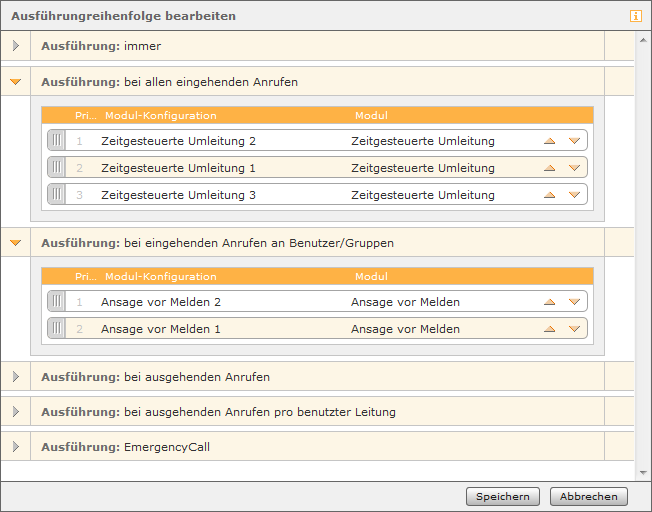This screenshot has width=652, height=512.
Task: Expand 'bei ausgehenden Anrufen pro benutzter Leitung'
Action: [x=16, y=412]
